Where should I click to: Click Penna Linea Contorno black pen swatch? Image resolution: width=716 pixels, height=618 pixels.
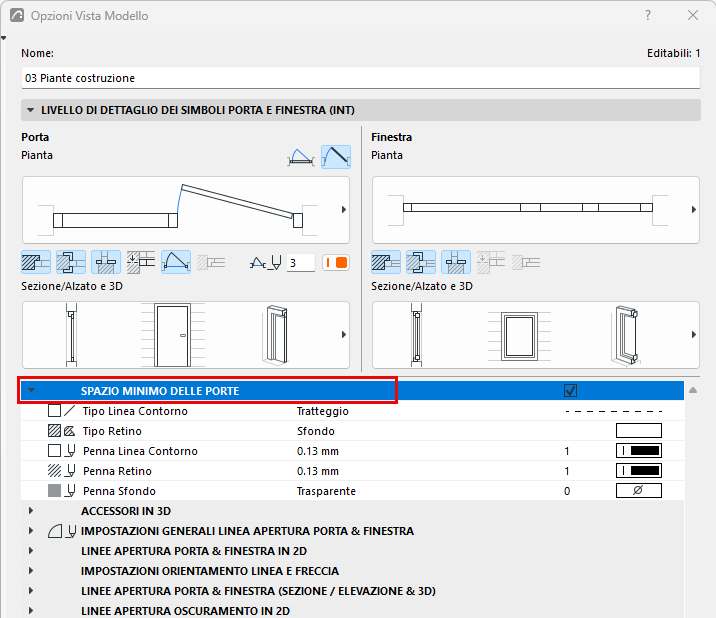point(639,451)
